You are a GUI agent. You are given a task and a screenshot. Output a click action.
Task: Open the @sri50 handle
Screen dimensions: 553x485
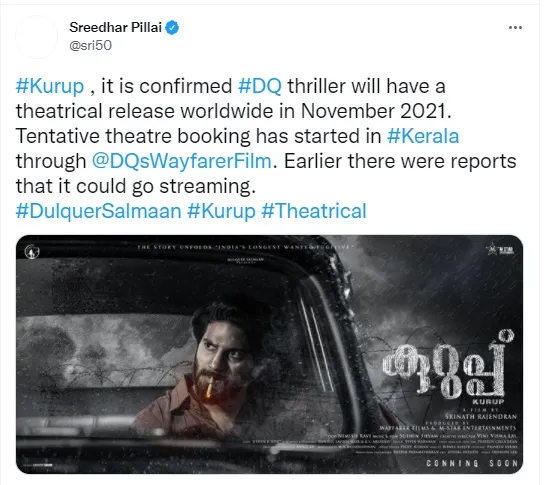(90, 45)
